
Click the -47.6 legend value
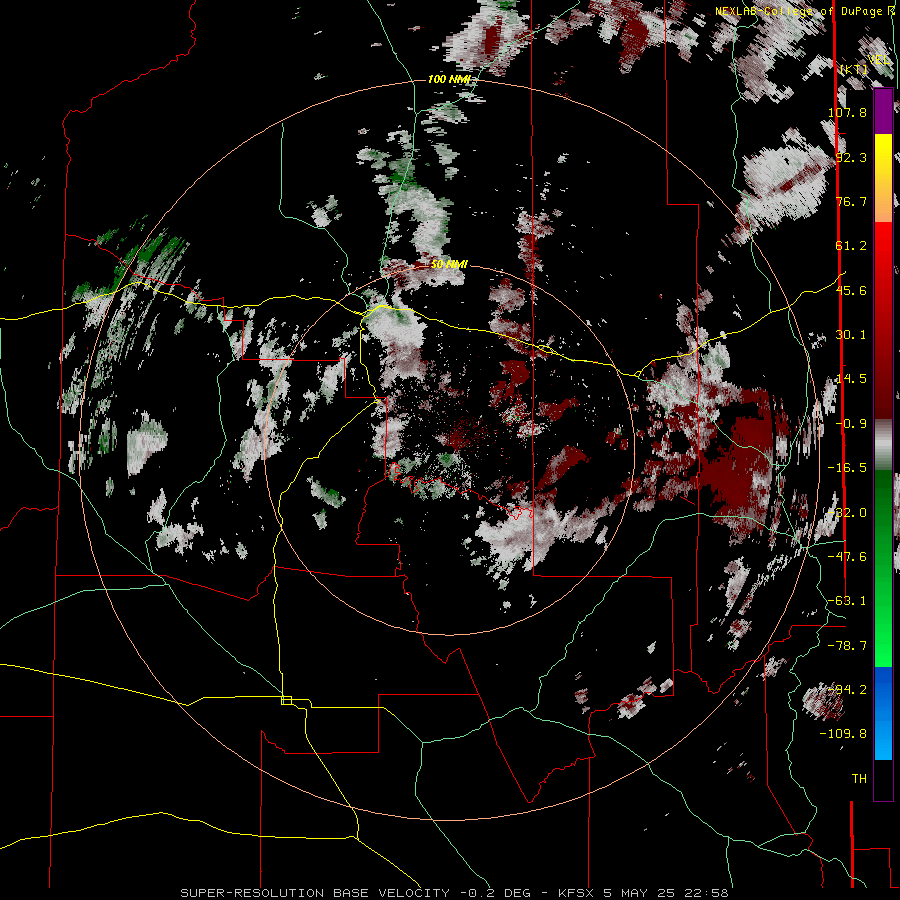(x=848, y=557)
